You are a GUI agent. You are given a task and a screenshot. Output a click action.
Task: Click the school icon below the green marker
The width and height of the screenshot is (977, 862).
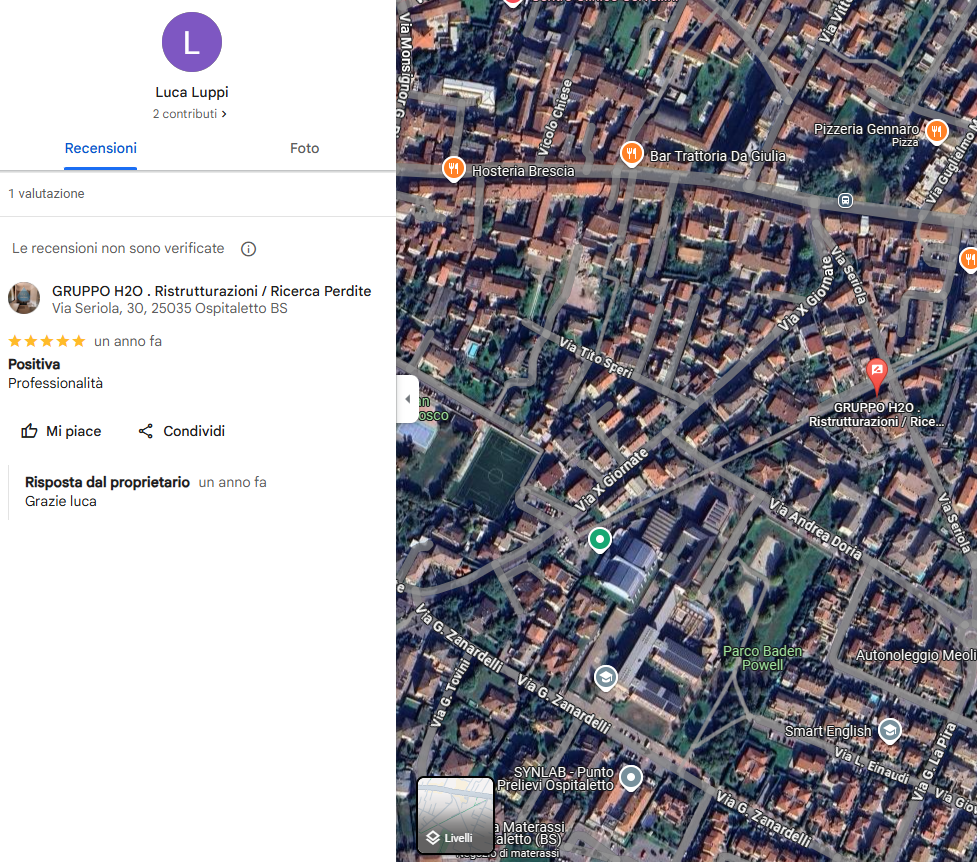pos(605,678)
